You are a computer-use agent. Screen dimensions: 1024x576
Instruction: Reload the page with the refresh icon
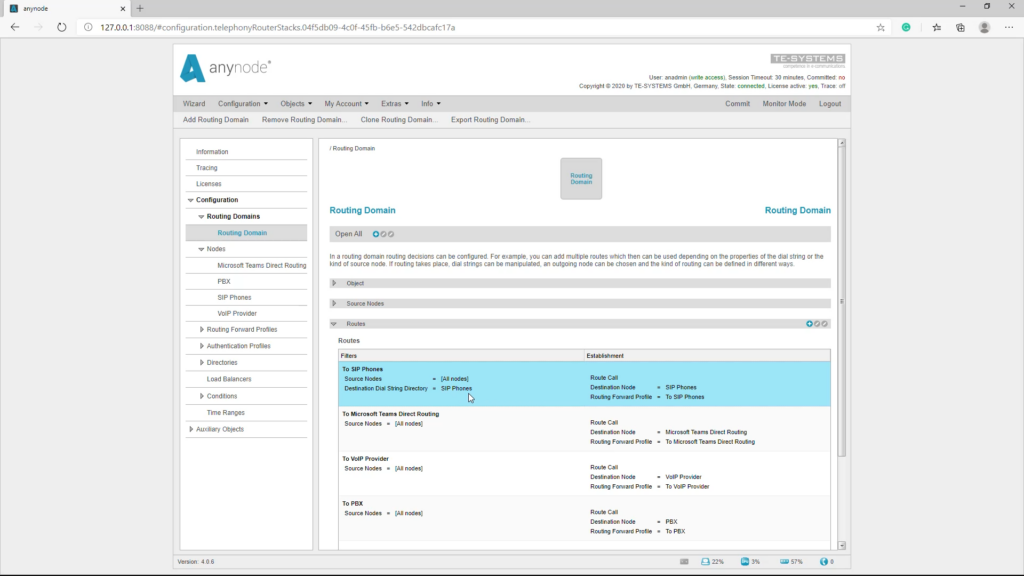click(x=61, y=27)
